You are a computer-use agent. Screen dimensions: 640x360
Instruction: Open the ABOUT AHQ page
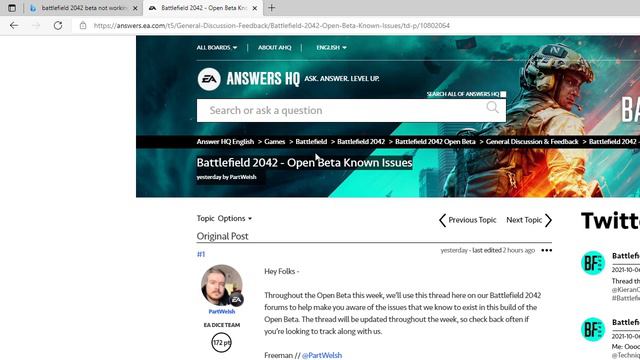click(274, 47)
